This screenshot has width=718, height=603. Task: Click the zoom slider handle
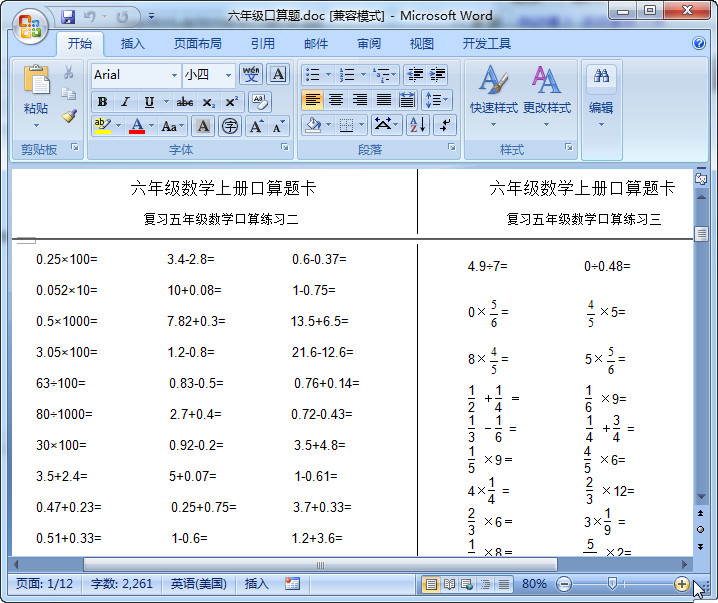(x=612, y=583)
